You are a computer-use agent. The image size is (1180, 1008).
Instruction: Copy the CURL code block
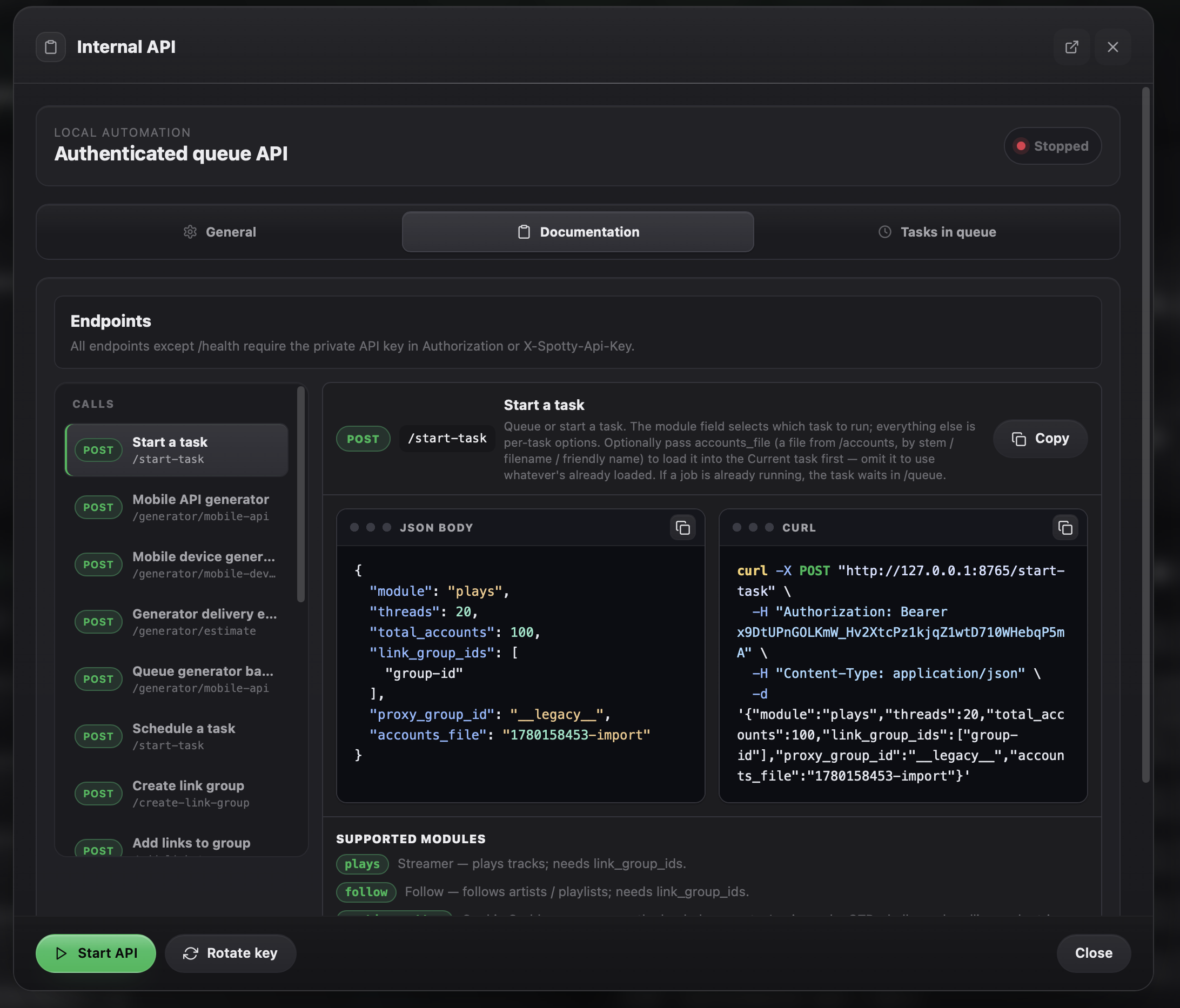(1065, 528)
